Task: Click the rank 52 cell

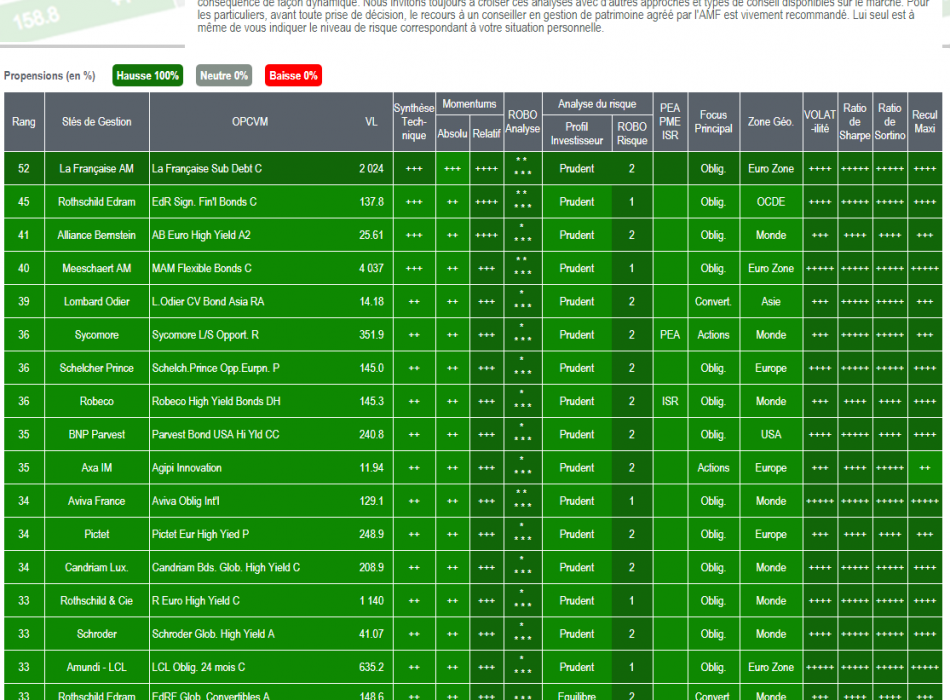Action: pos(24,168)
